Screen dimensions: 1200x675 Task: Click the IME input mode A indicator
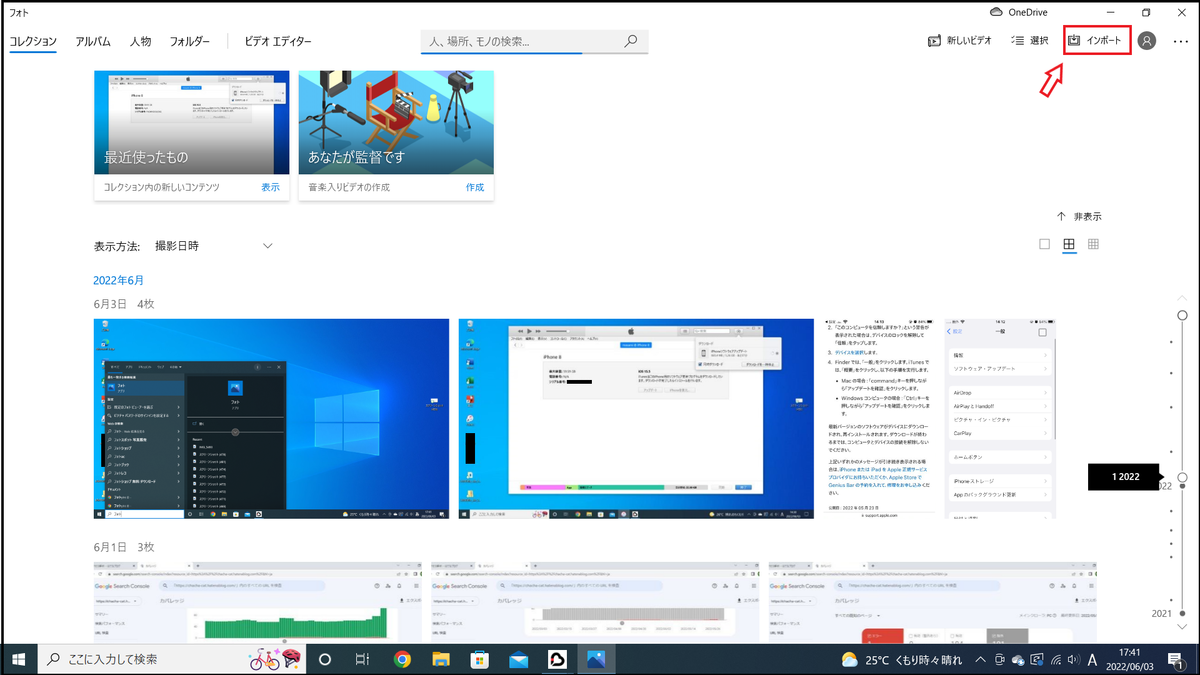point(1093,659)
